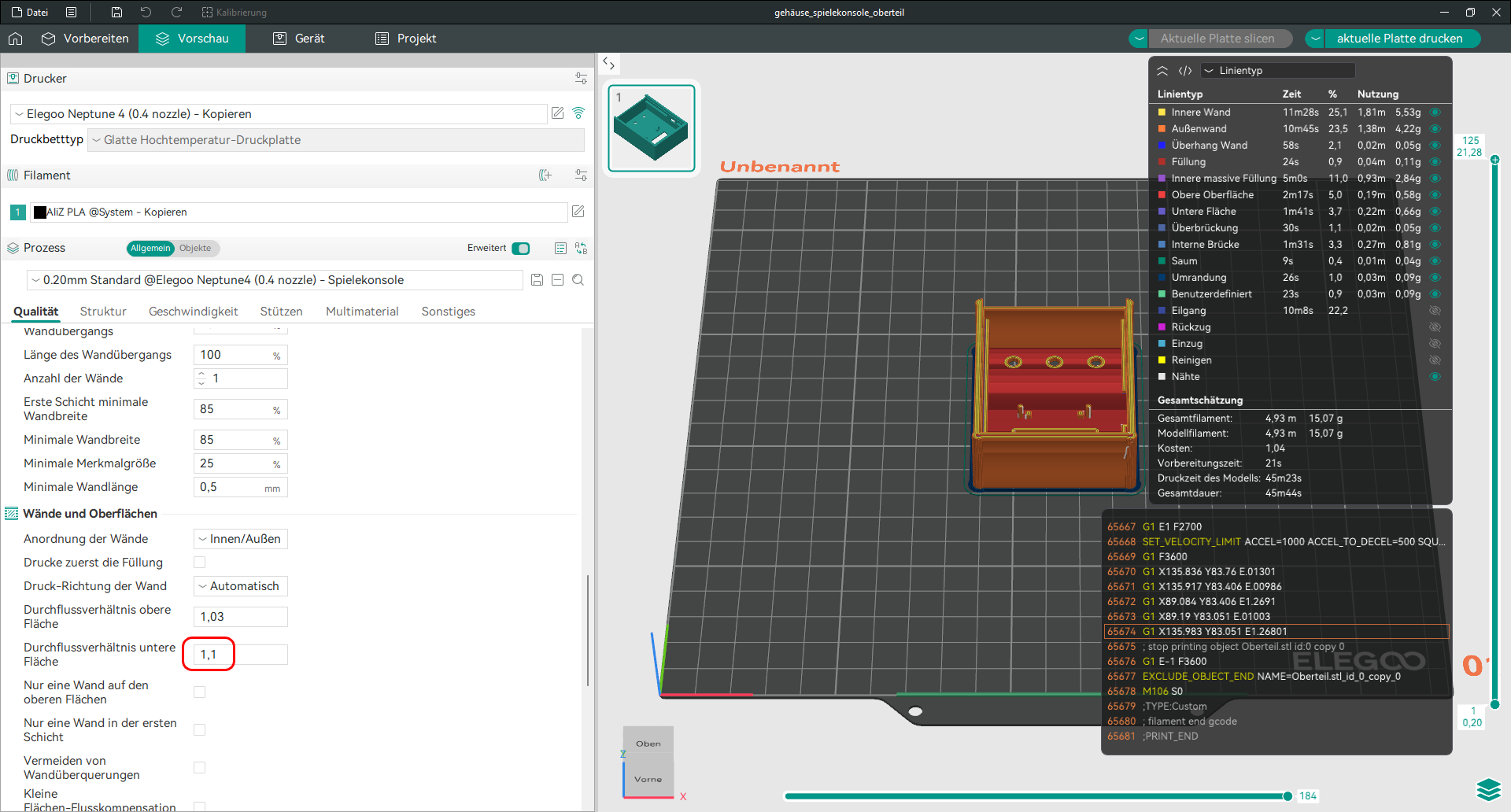Click the Durchflussverhältnis untere Fläche field
This screenshot has width=1511, height=812.
pyautogui.click(x=241, y=655)
